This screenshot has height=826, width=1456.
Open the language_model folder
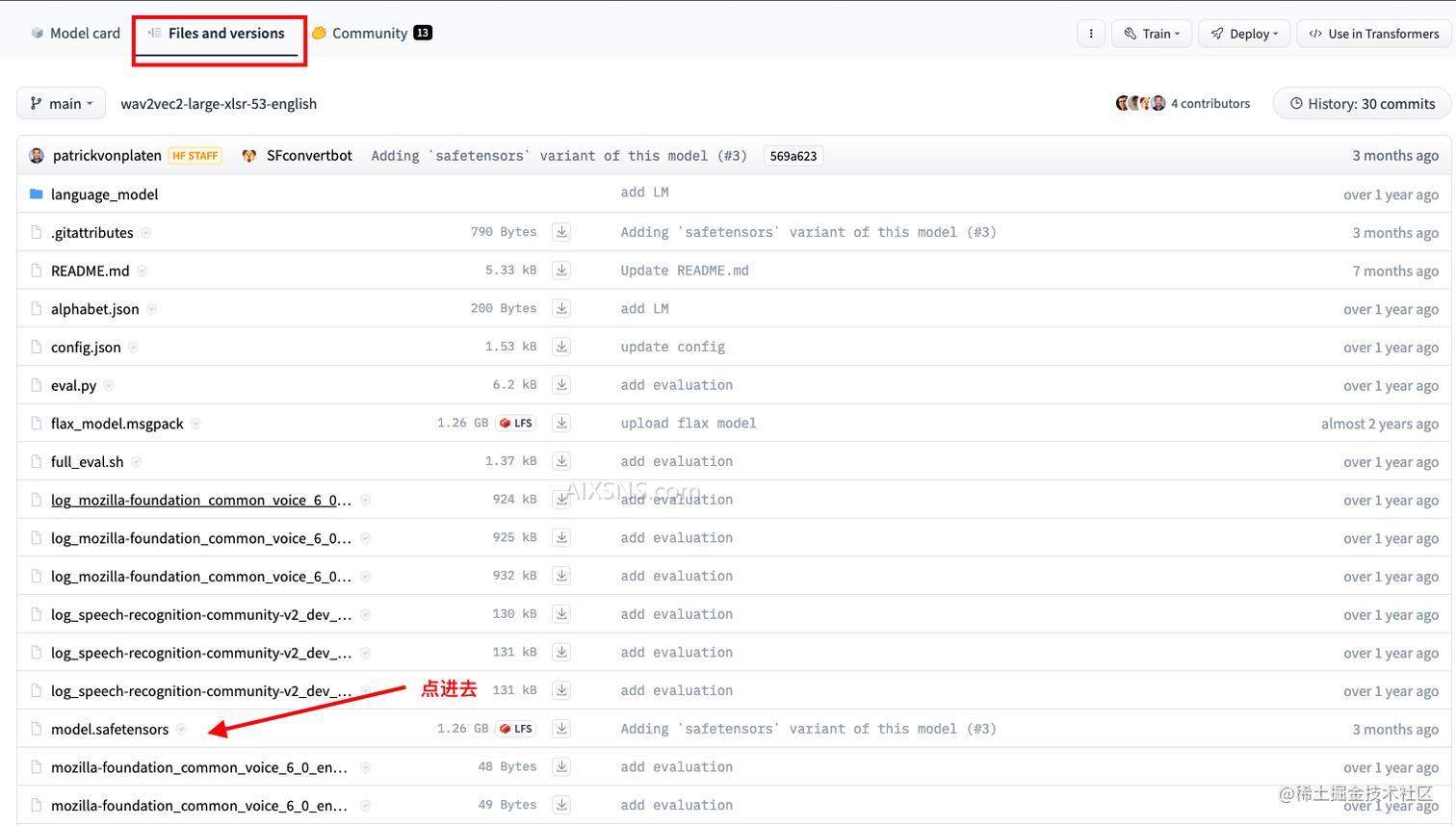pyautogui.click(x=104, y=194)
